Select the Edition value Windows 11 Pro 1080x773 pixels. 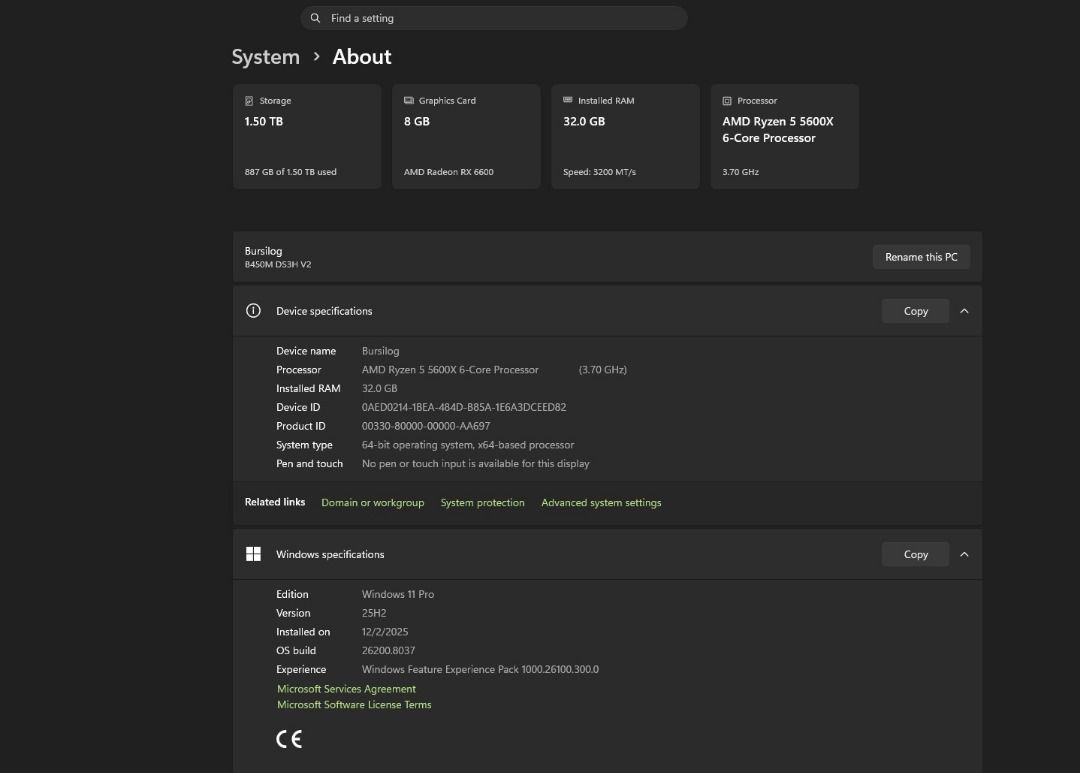[x=398, y=594]
